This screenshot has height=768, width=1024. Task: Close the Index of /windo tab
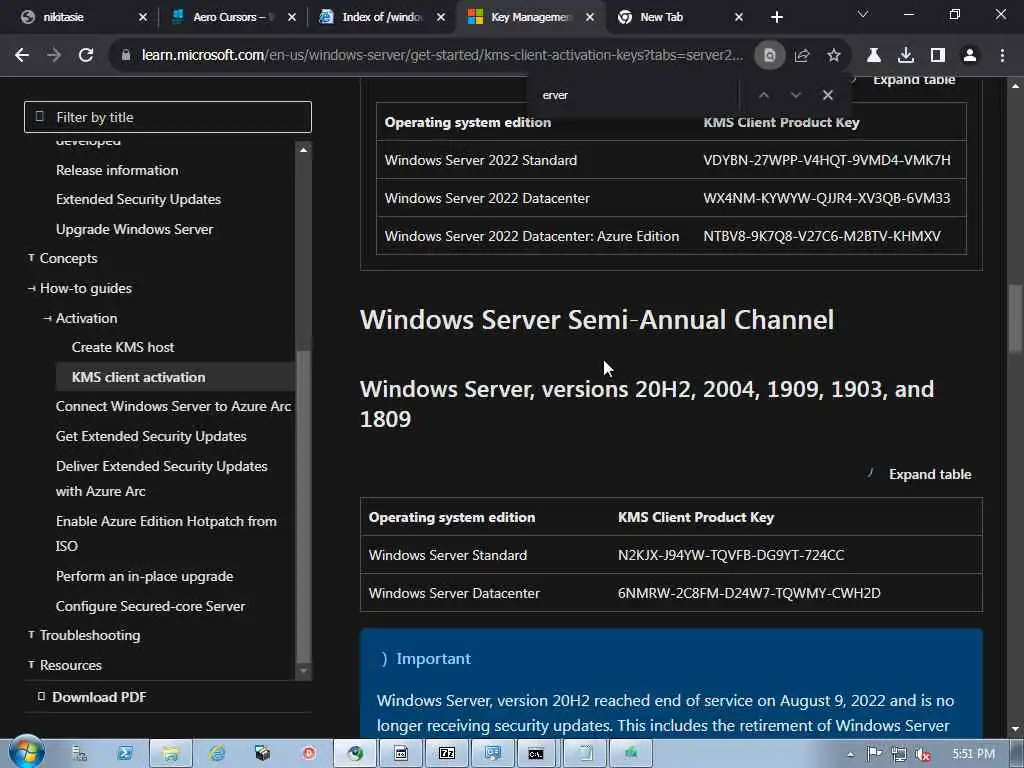click(x=441, y=17)
